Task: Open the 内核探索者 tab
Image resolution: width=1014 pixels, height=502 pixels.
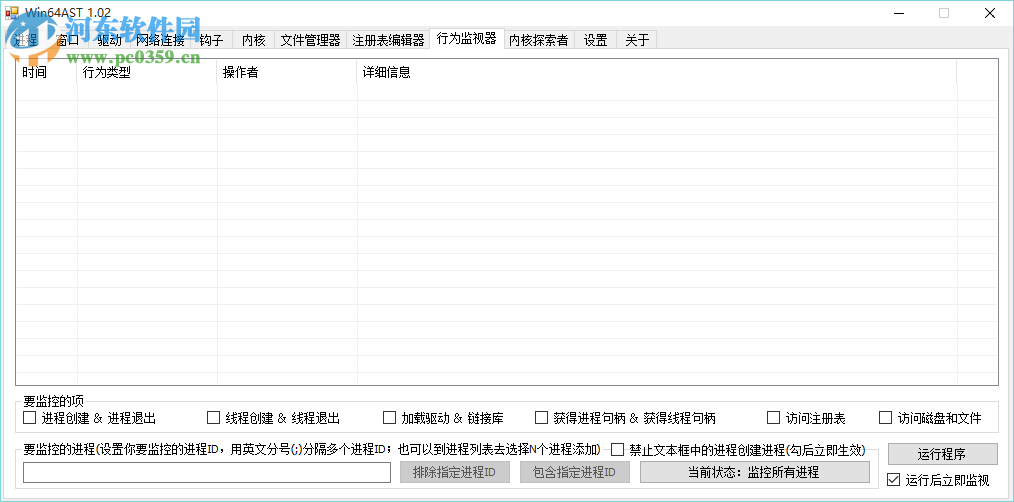Action: pyautogui.click(x=539, y=40)
